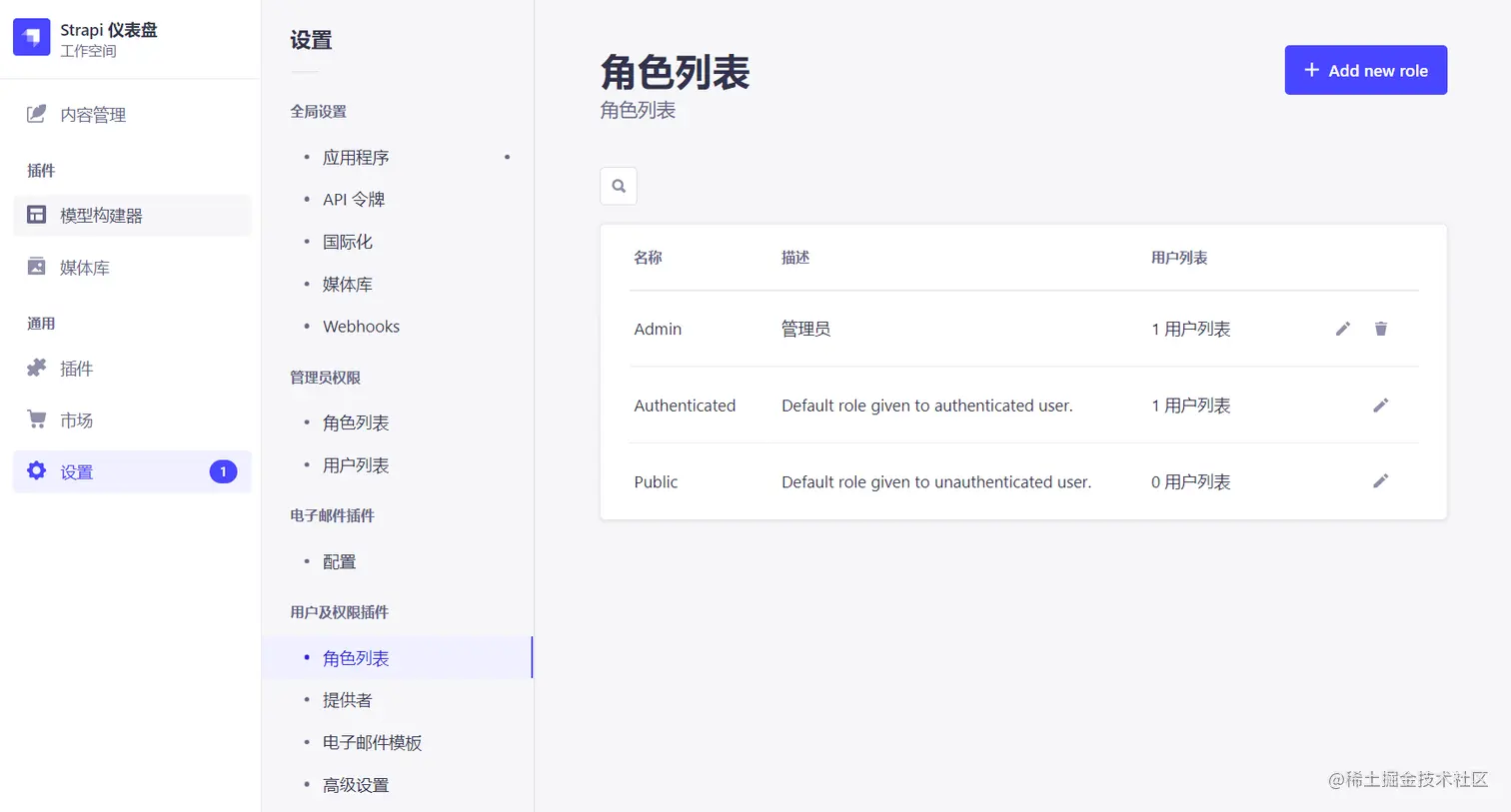Open the 媒体库 in the main navigation

132,267
